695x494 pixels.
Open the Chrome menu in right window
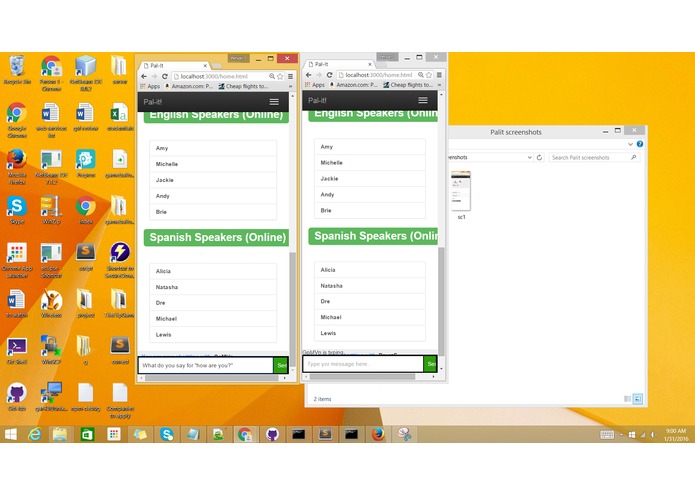(x=439, y=75)
